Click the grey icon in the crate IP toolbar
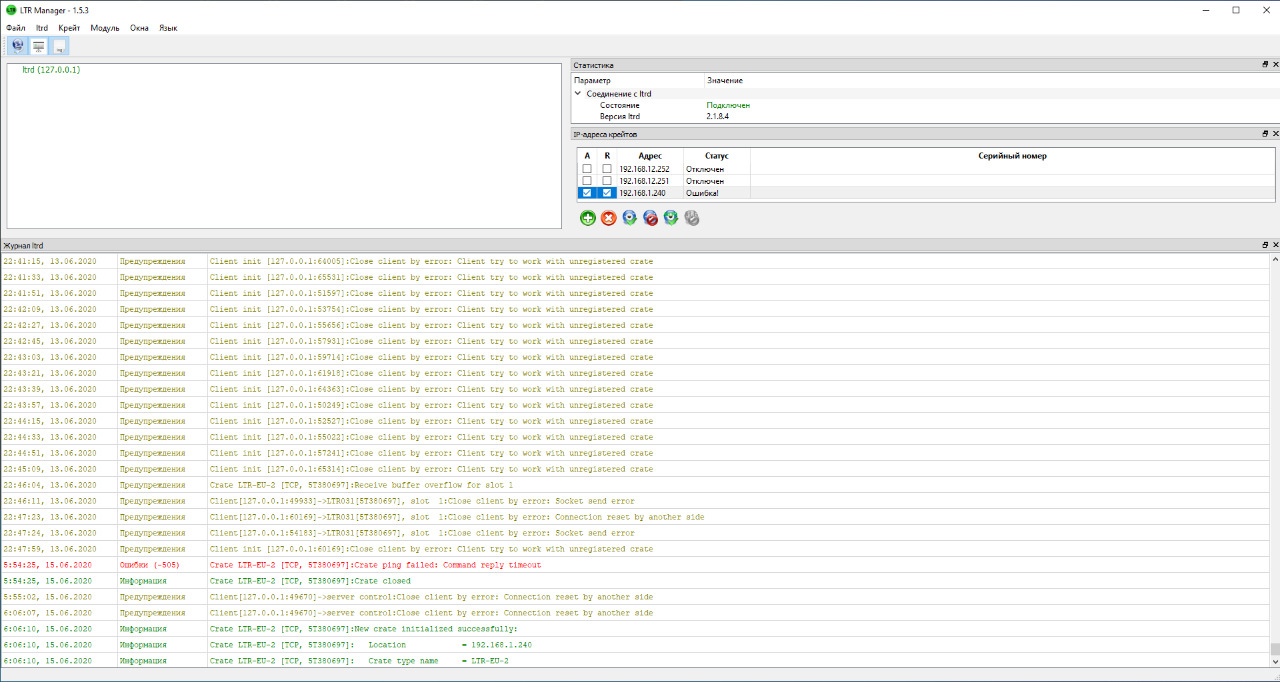 click(x=692, y=218)
